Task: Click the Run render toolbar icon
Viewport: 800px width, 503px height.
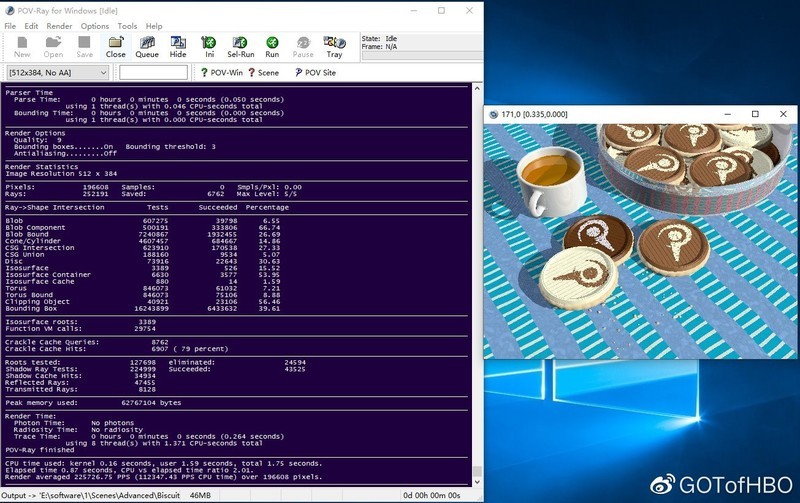Action: 272,46
